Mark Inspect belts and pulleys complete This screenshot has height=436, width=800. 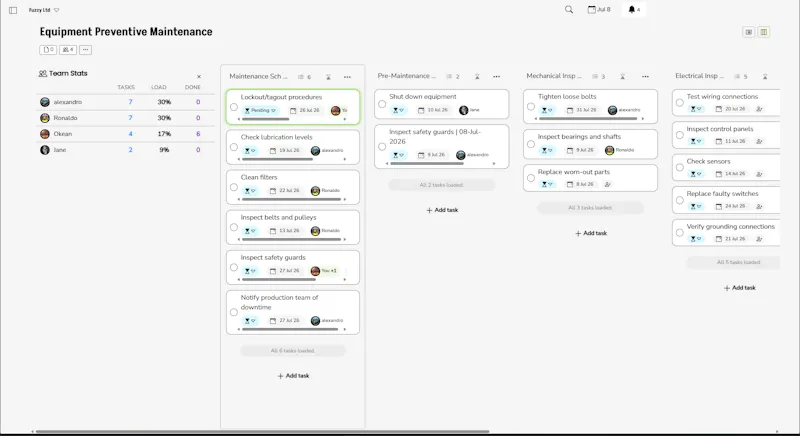click(x=234, y=227)
